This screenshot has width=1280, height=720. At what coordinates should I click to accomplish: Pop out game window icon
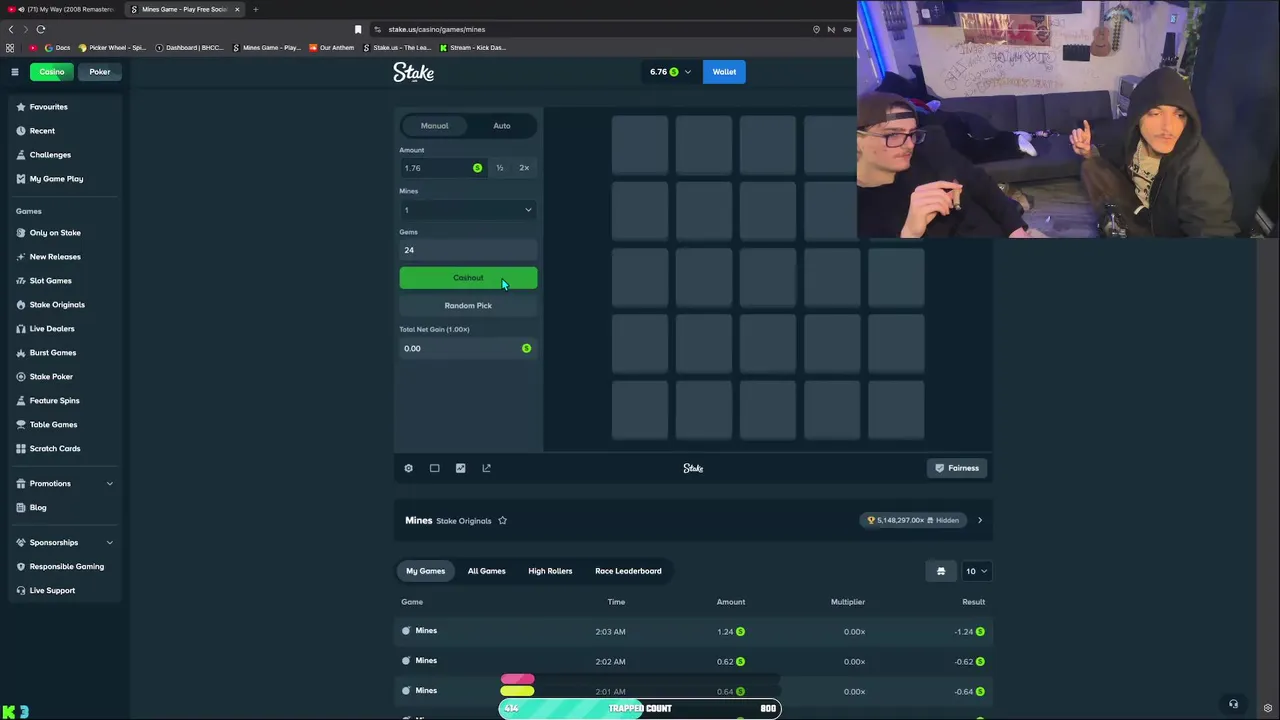pos(486,468)
